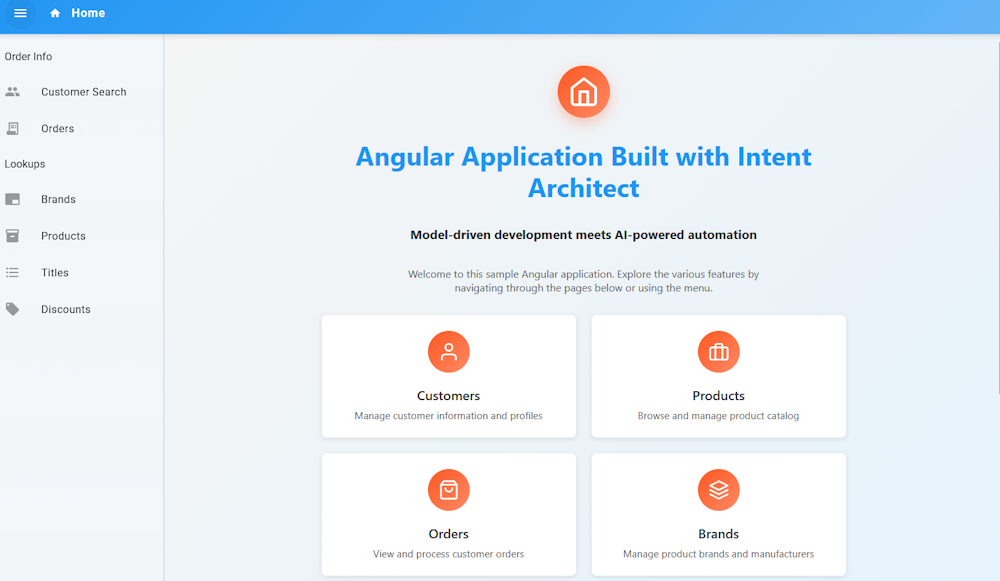
Task: Click the large orange home icon above the title
Action: pyautogui.click(x=583, y=91)
